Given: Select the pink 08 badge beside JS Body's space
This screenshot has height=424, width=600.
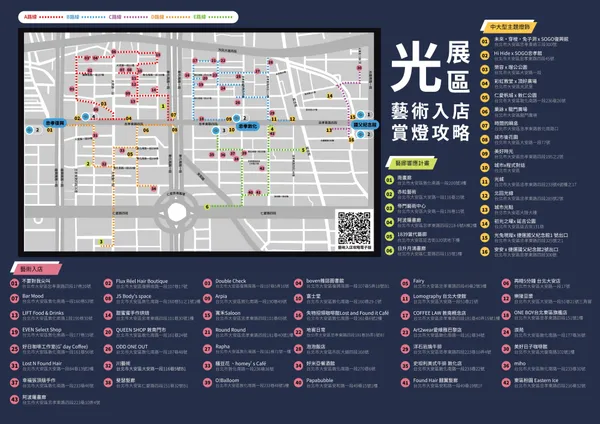Looking at the screenshot, I should [108, 298].
